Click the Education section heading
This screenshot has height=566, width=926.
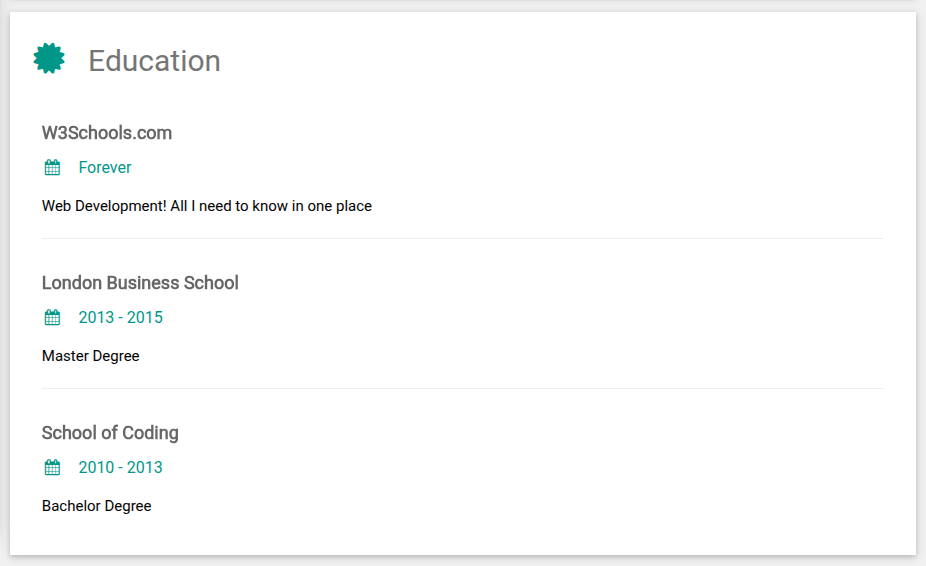(154, 61)
